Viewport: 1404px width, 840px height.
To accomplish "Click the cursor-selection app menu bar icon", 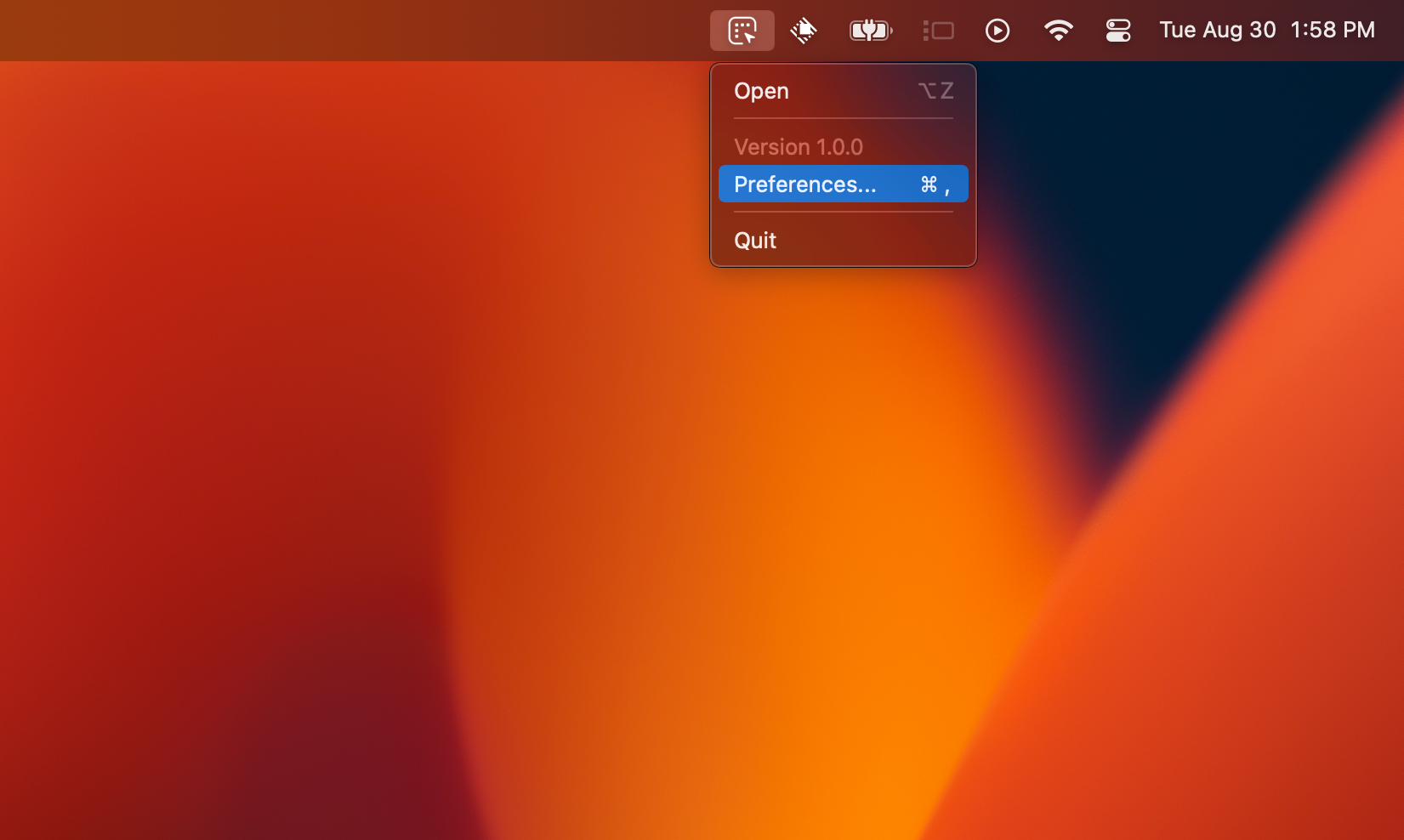I will click(742, 31).
